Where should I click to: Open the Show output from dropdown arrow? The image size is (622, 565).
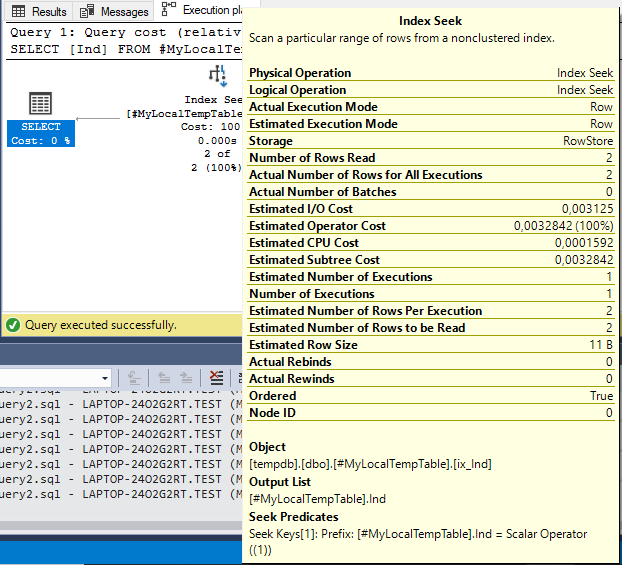tap(105, 378)
